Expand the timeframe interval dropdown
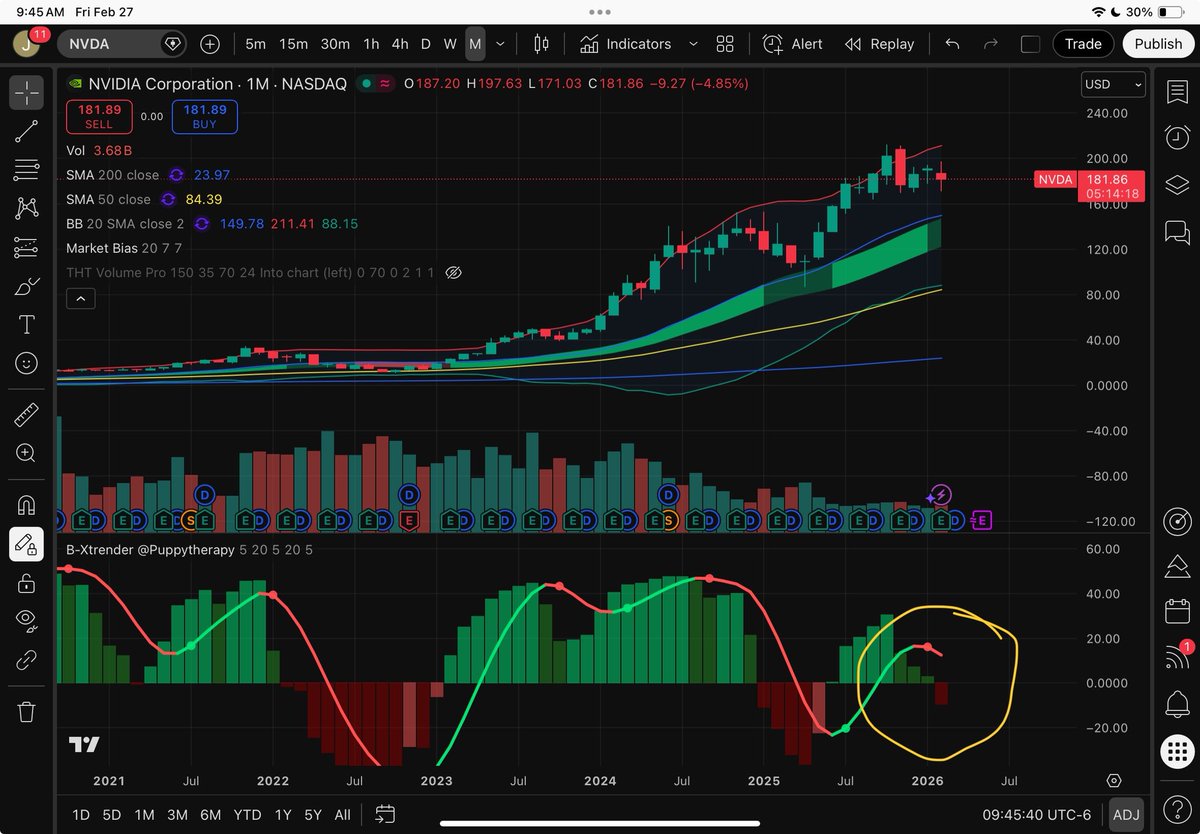The image size is (1200, 834). 500,44
